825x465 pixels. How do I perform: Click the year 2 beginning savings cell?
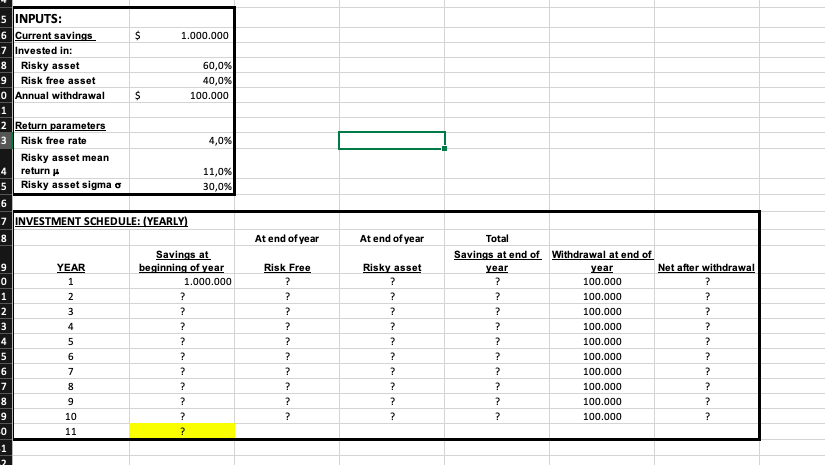pyautogui.click(x=182, y=296)
